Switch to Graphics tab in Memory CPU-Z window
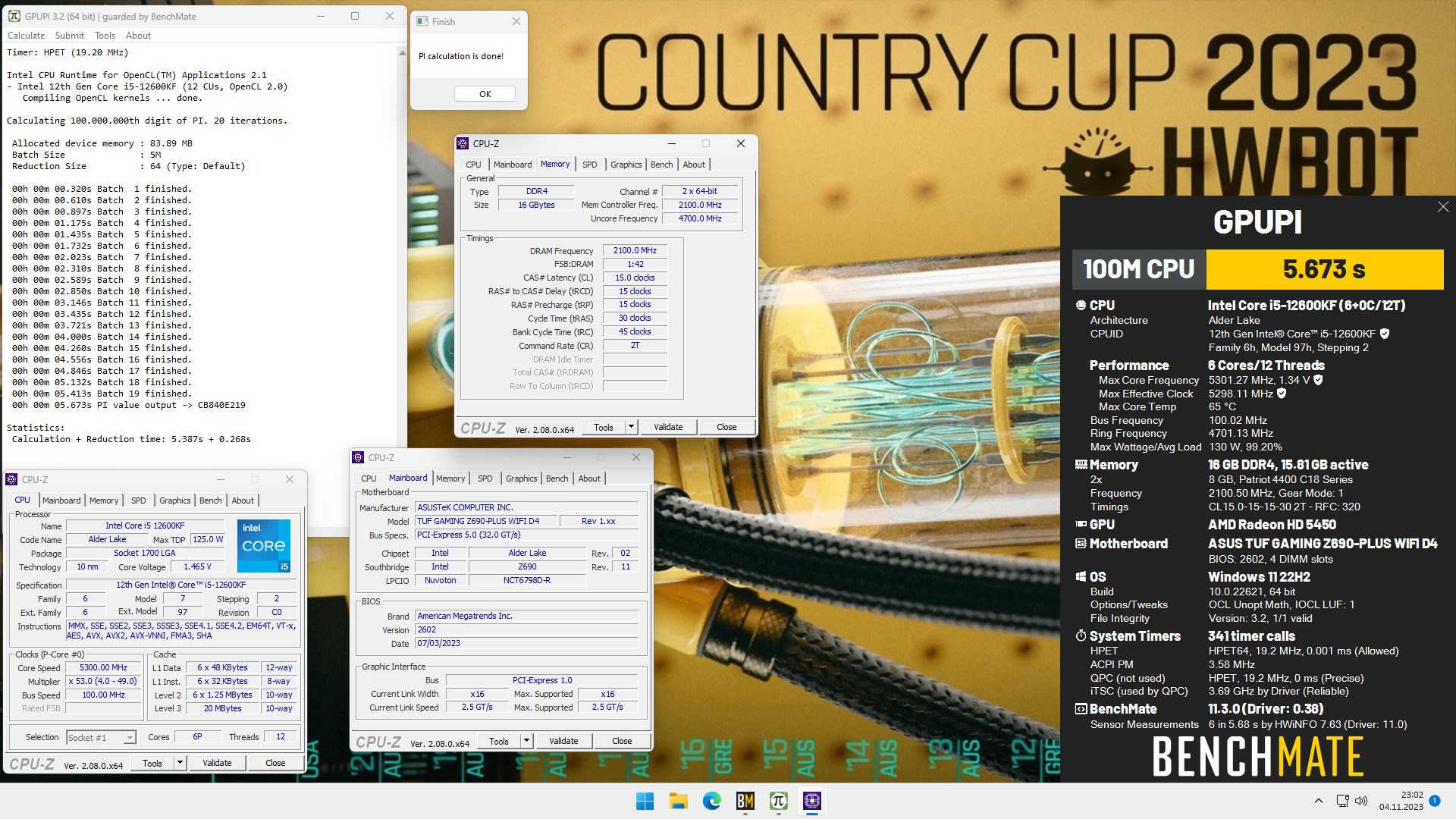The width and height of the screenshot is (1456, 819). coord(626,165)
